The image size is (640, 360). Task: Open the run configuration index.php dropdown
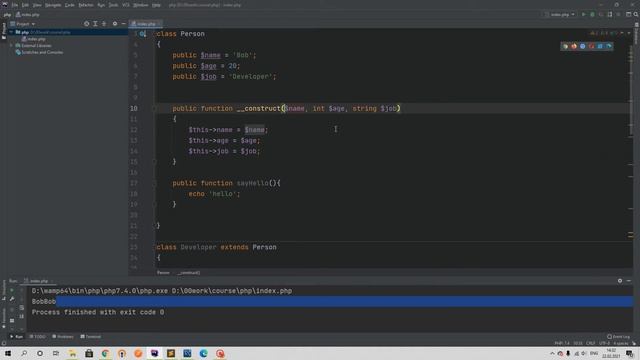(x=560, y=14)
